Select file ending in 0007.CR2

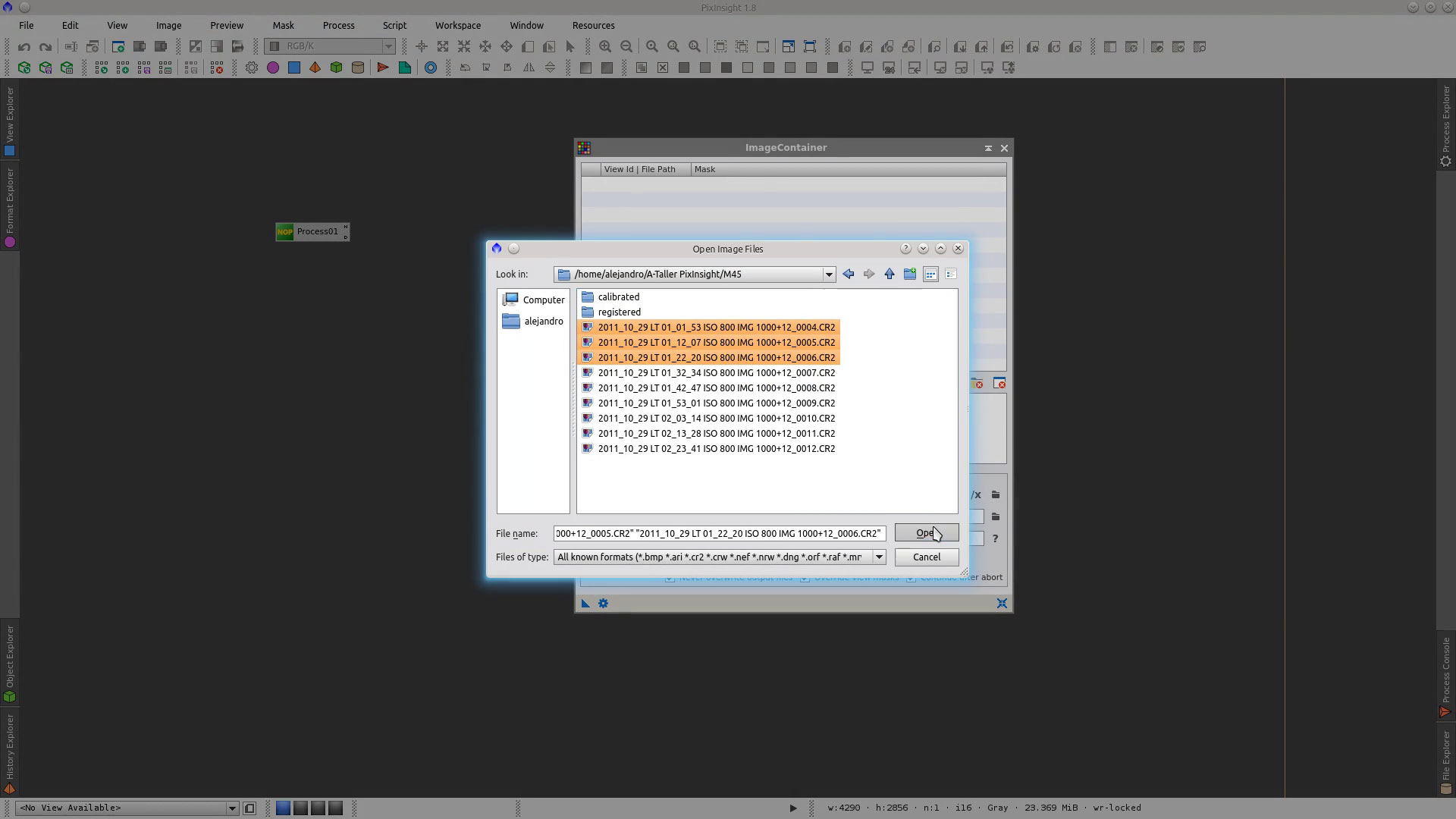coord(709,373)
